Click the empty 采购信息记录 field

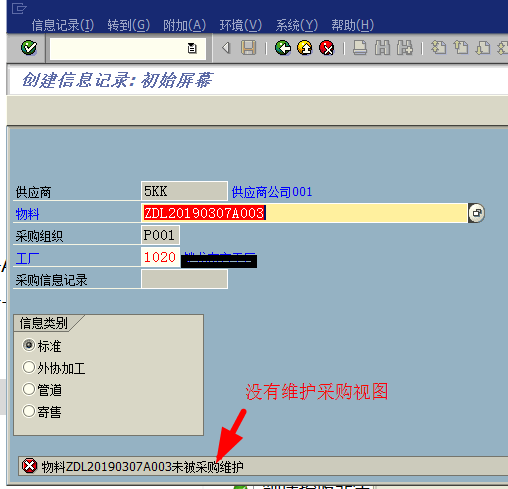[184, 279]
